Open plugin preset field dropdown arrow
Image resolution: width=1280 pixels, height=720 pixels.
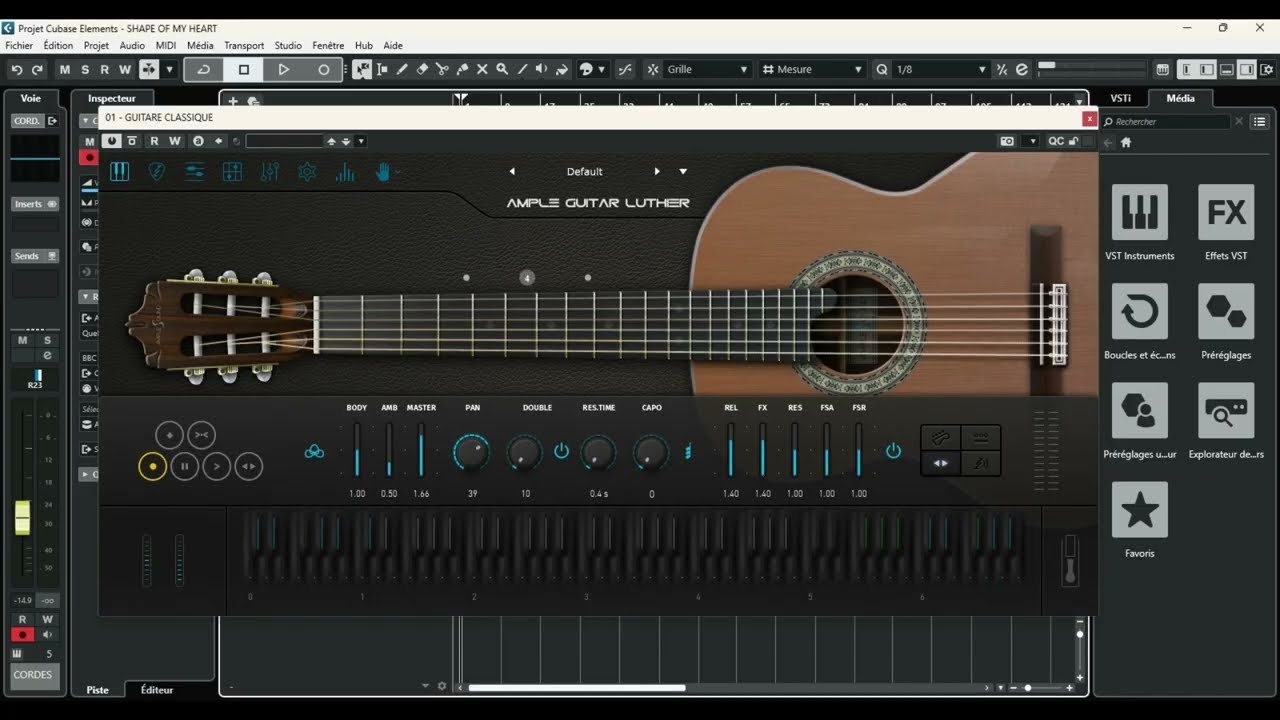point(361,141)
